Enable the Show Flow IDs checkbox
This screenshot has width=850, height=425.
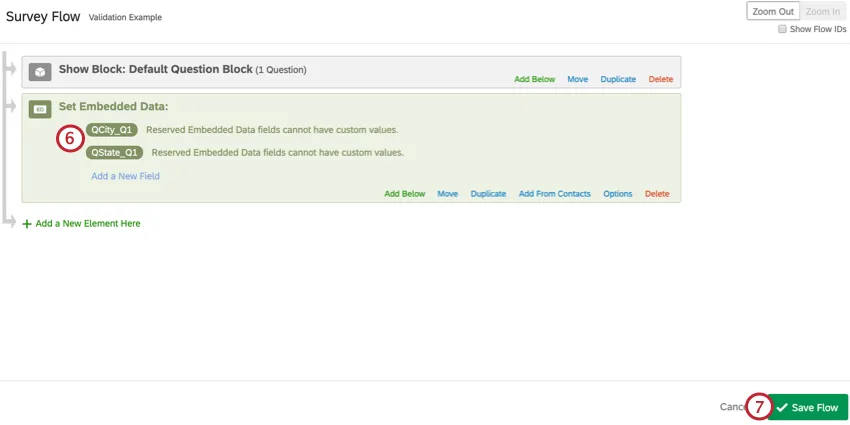pyautogui.click(x=782, y=30)
